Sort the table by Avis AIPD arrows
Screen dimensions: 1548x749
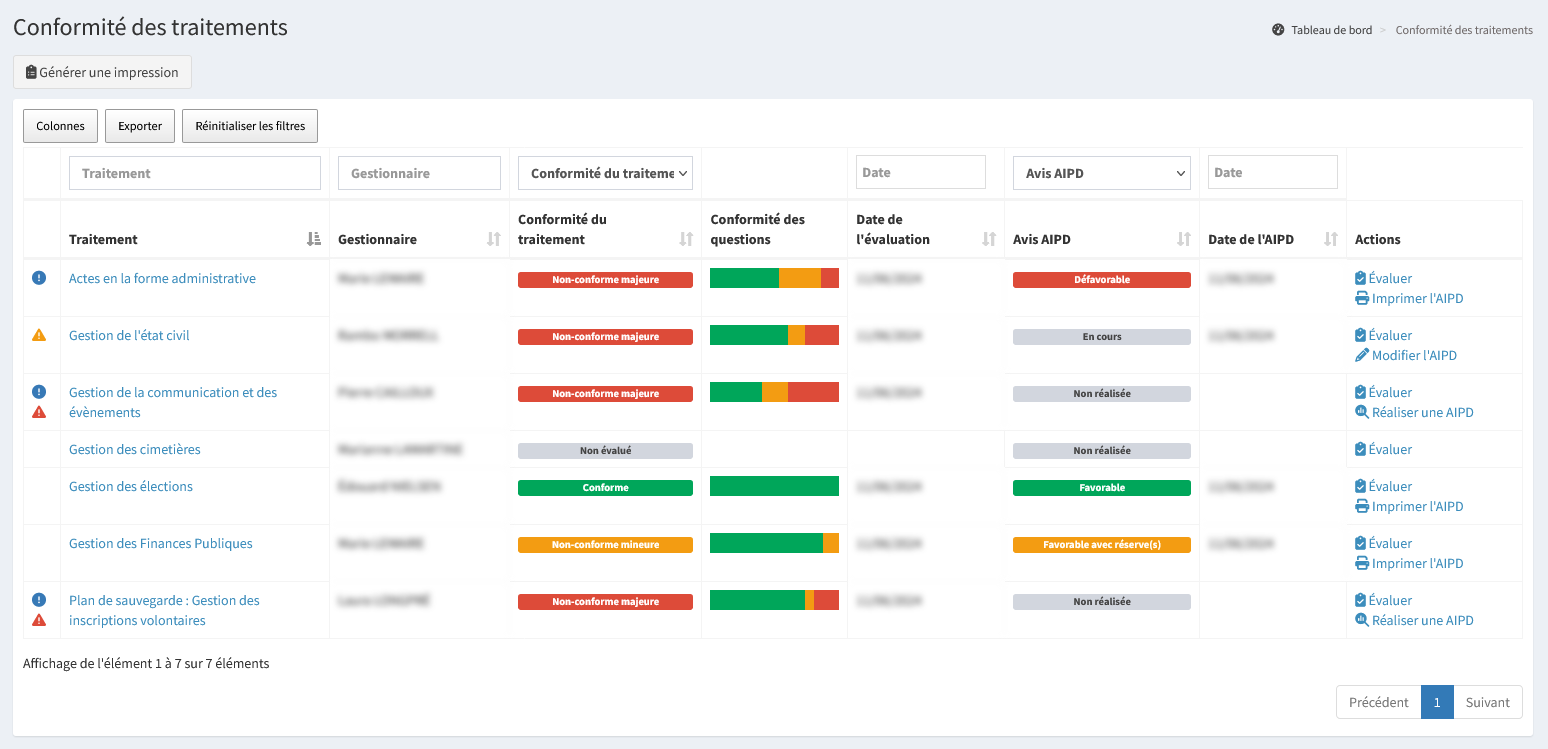[x=1184, y=239]
